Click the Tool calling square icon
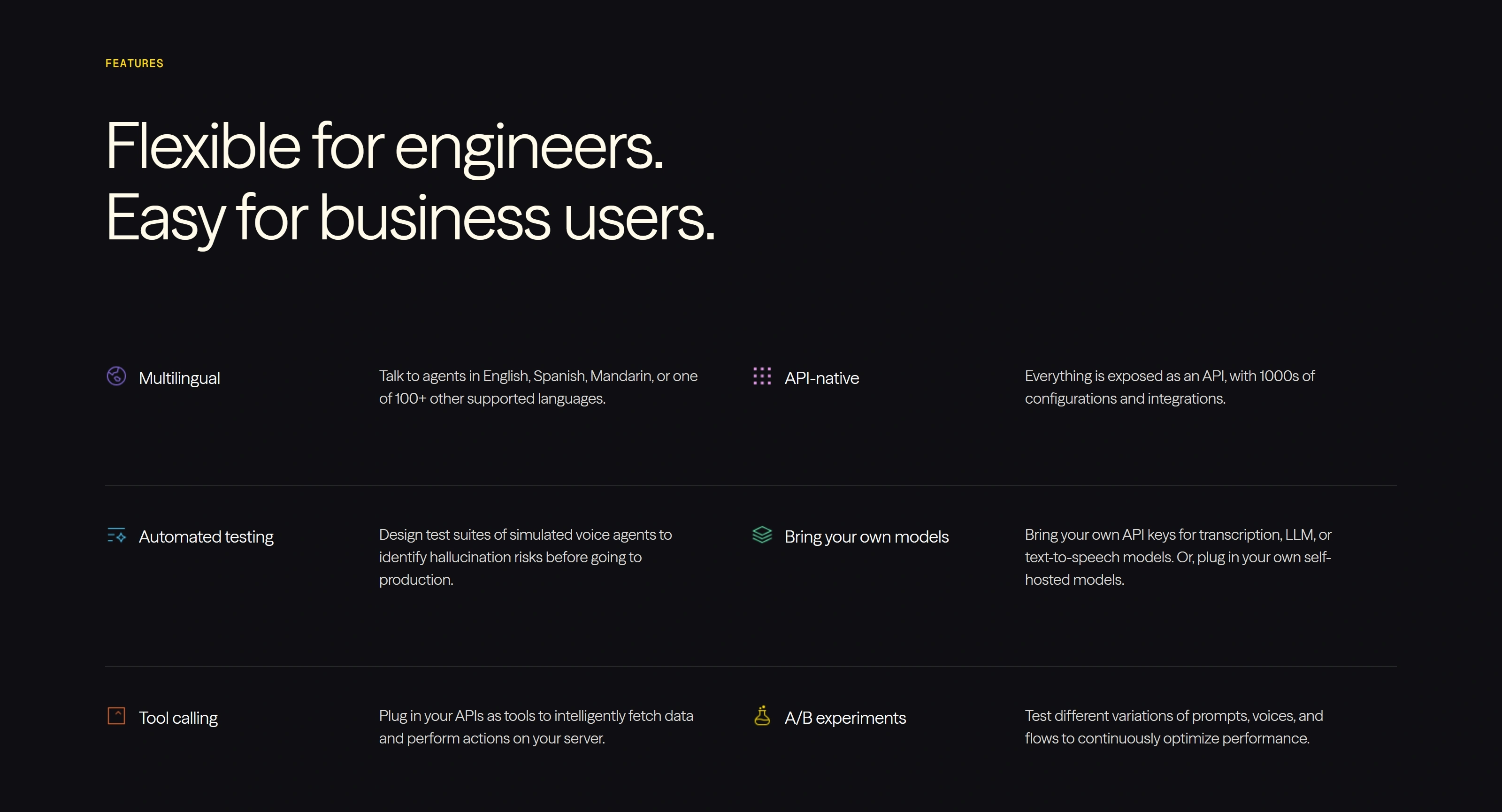 click(116, 716)
